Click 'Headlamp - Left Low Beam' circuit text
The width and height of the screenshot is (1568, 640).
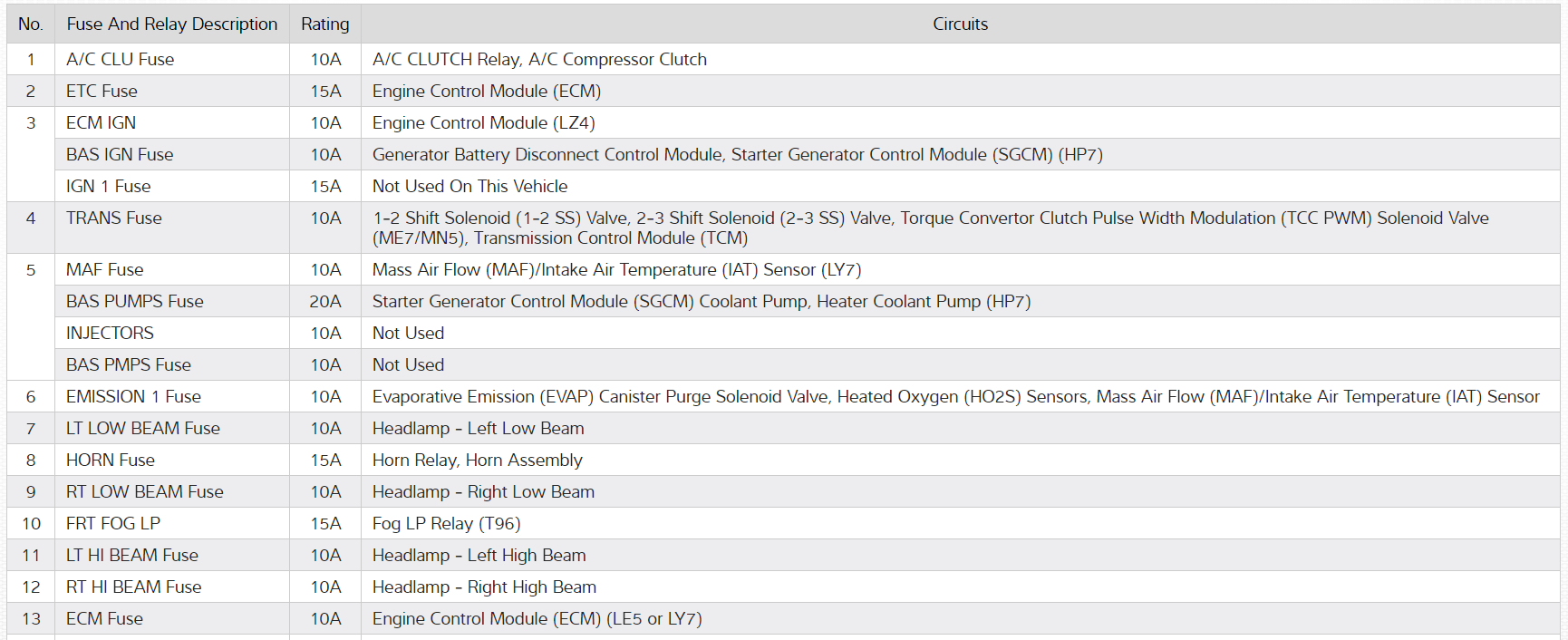click(x=478, y=429)
